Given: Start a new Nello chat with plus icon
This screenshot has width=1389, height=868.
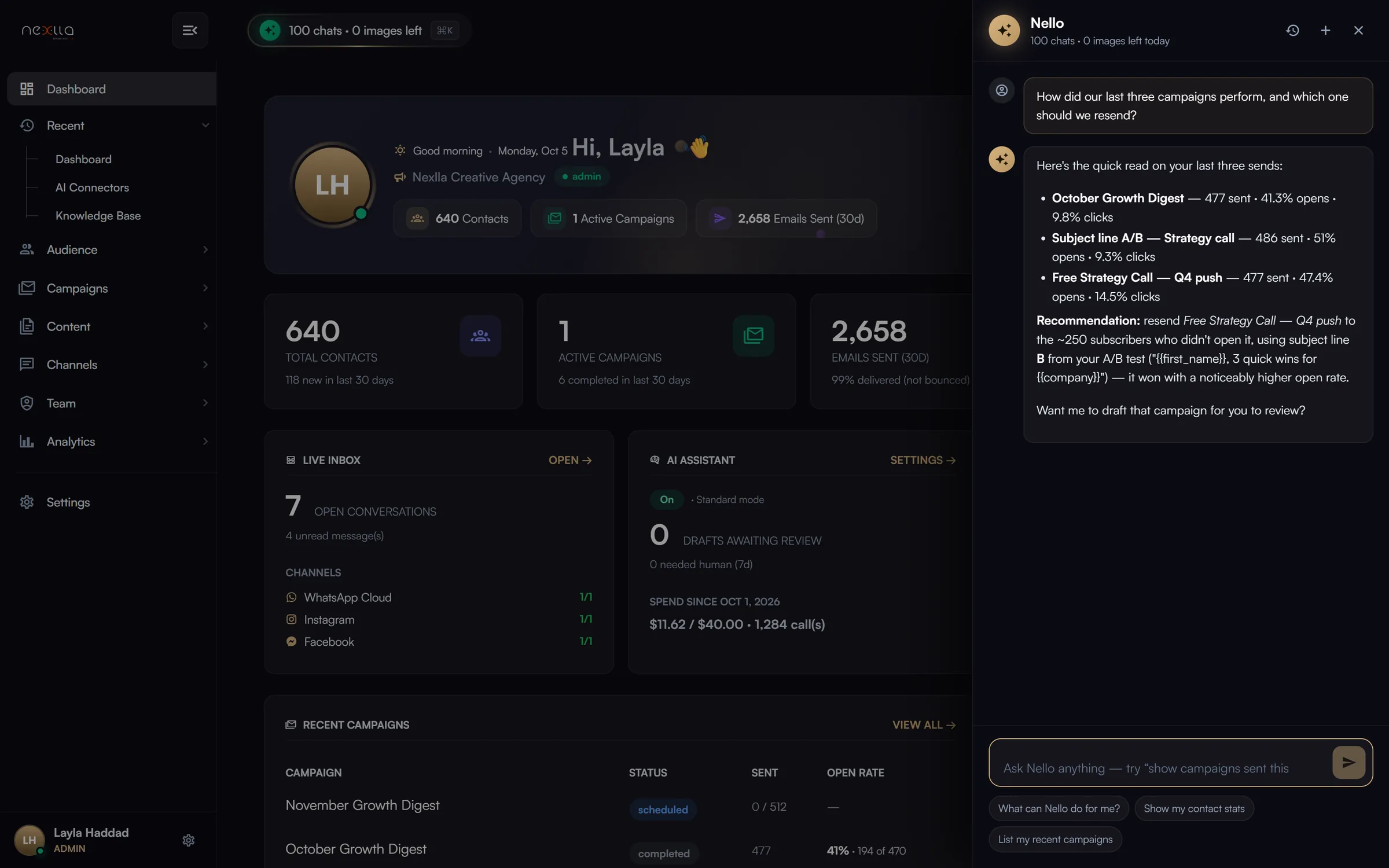Looking at the screenshot, I should tap(1325, 30).
